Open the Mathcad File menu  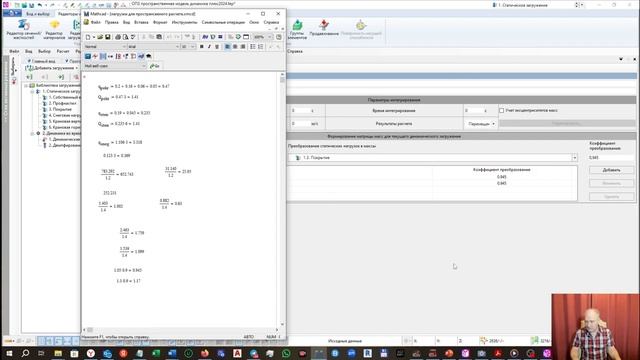pyautogui.click(x=96, y=22)
